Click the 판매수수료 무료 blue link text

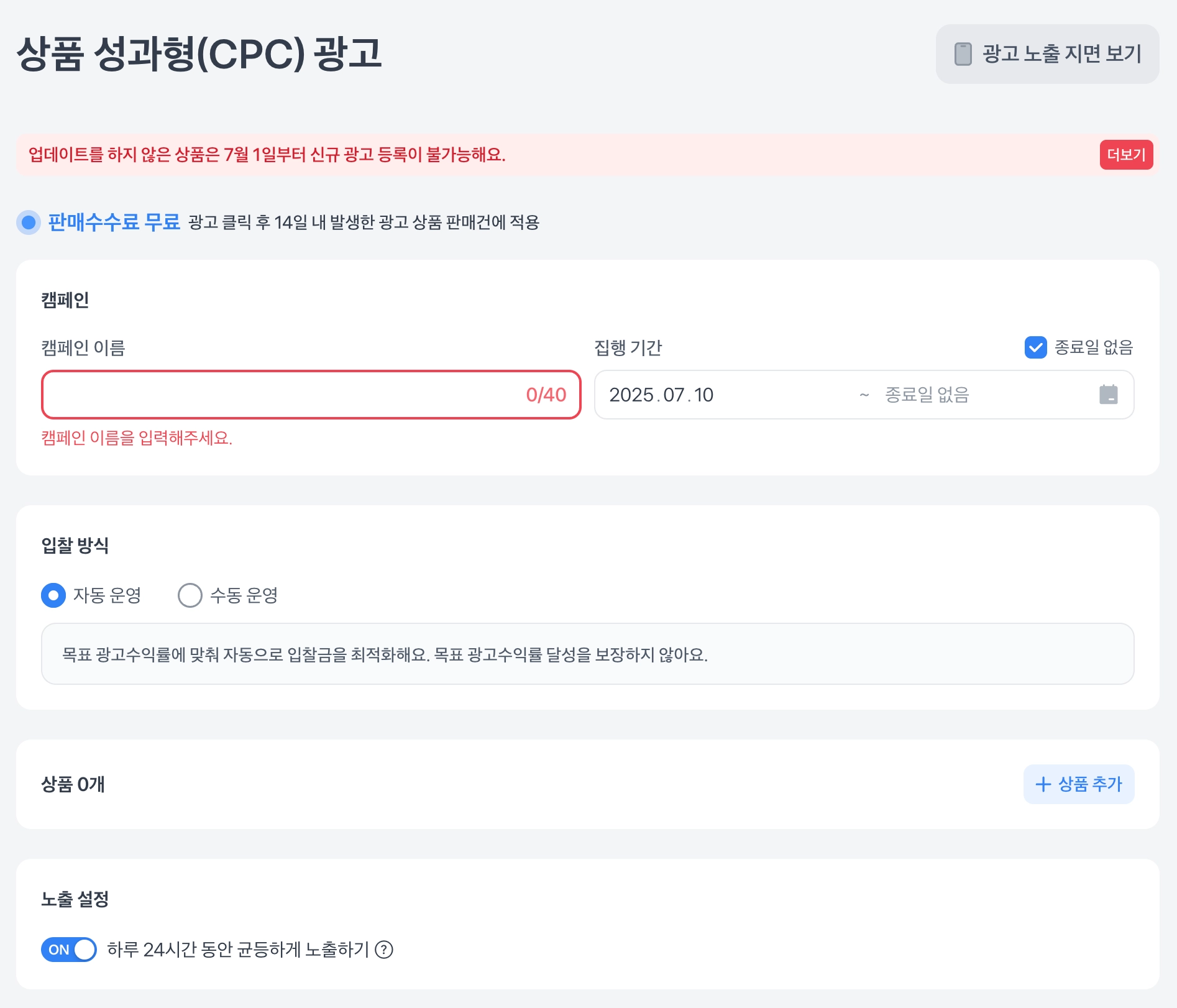pos(114,222)
